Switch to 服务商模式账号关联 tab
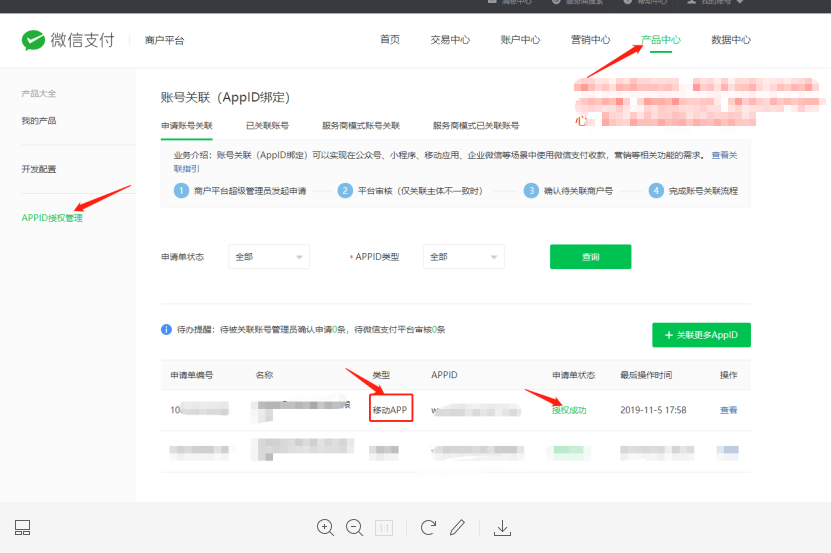The width and height of the screenshot is (832, 553). [361, 126]
